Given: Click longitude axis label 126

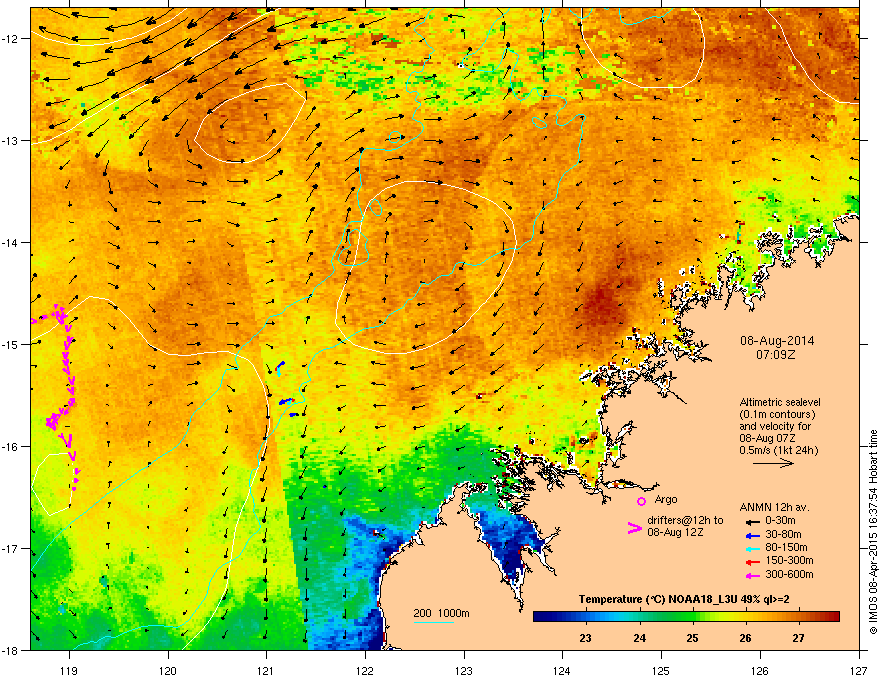Looking at the screenshot, I should coord(760,670).
